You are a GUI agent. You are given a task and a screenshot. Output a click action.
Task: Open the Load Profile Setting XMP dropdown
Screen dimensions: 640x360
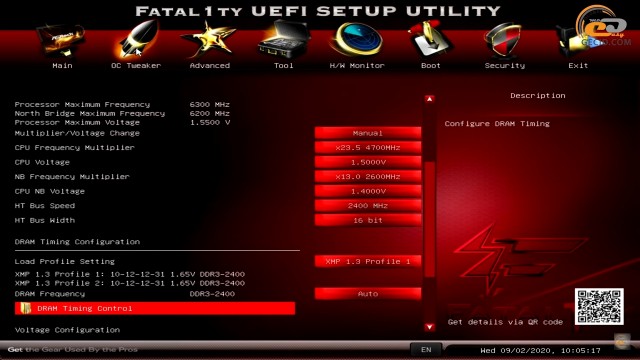click(368, 261)
